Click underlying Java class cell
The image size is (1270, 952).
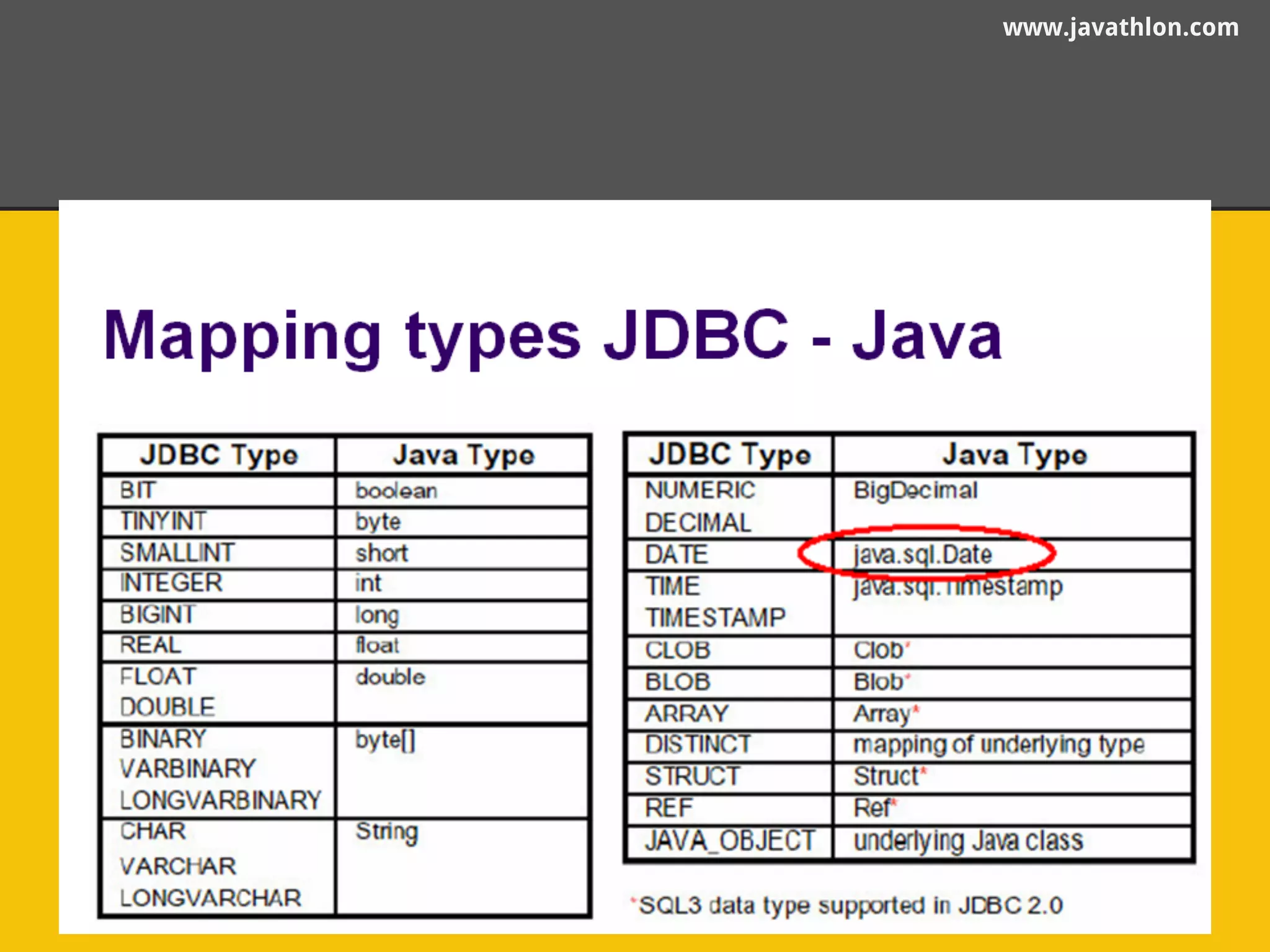click(x=968, y=841)
